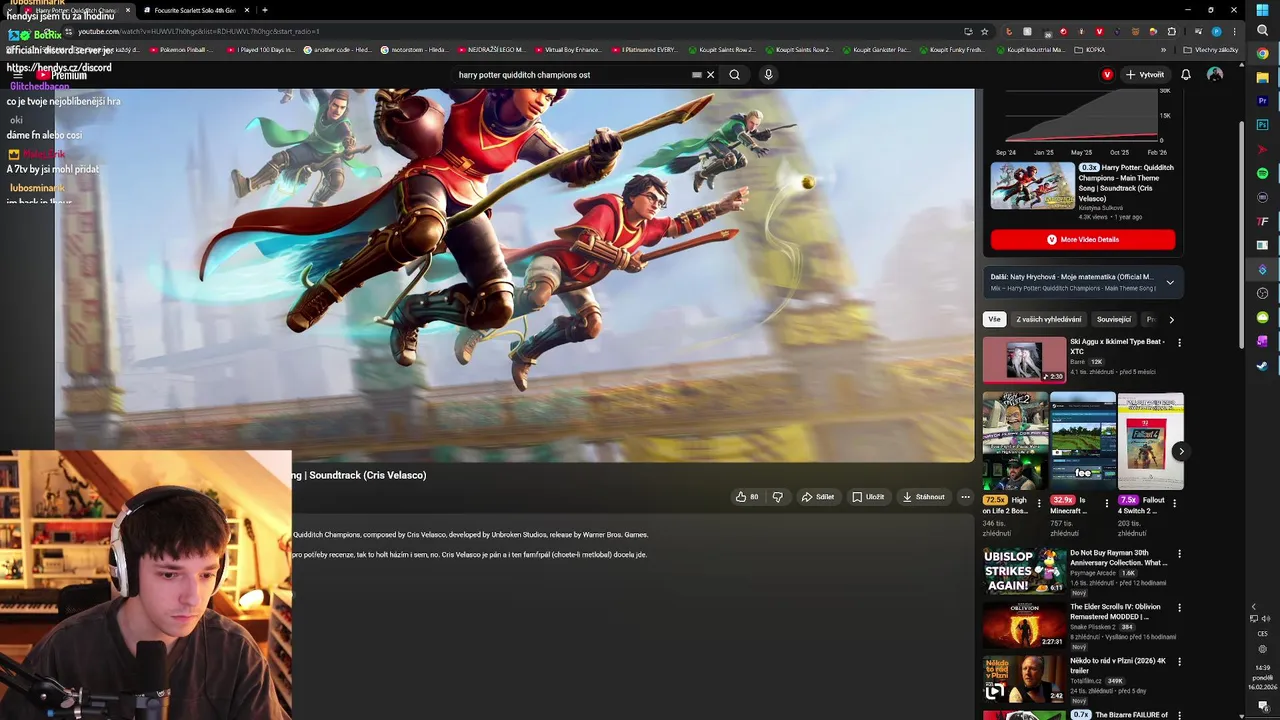Open File Explorer from taskbar

(1262, 78)
